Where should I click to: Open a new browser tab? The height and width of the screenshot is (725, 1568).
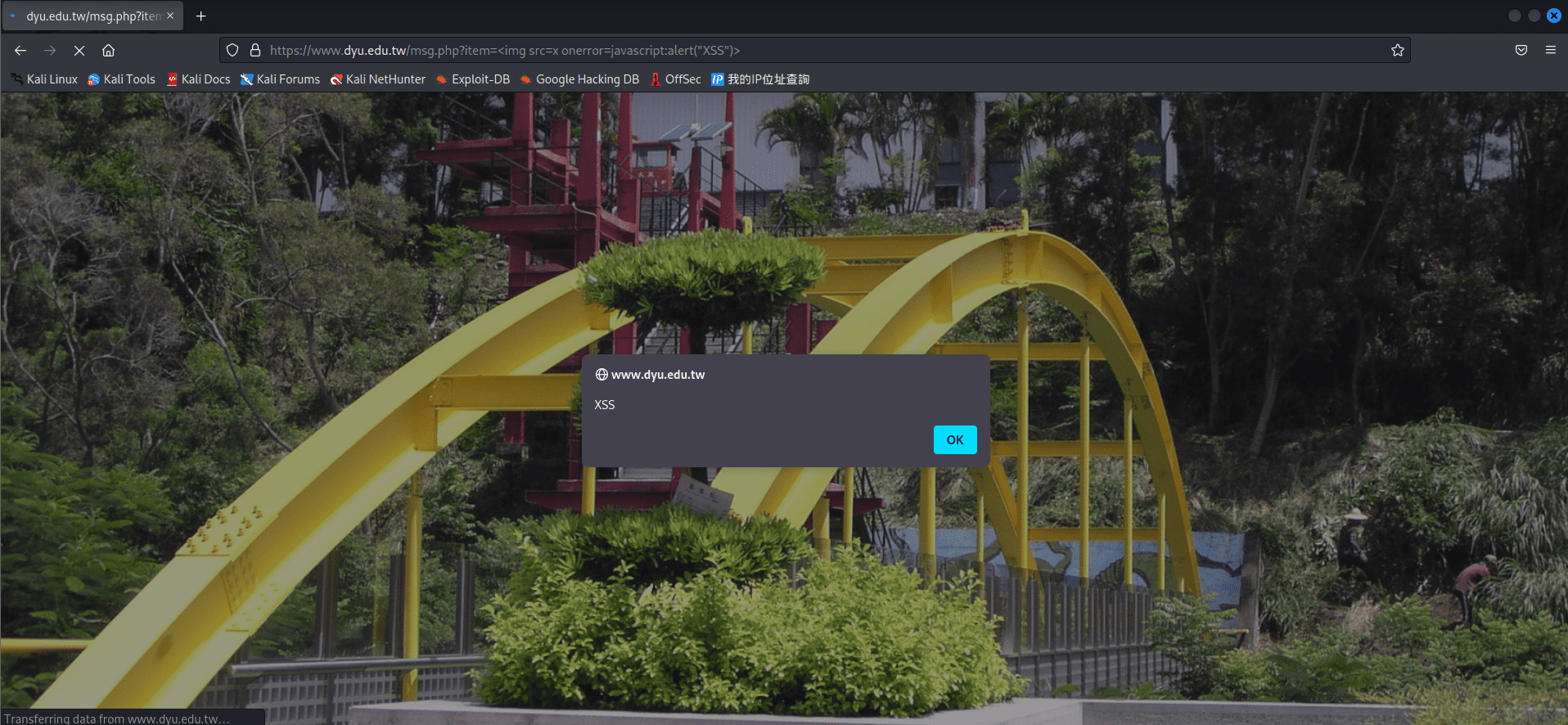point(201,16)
